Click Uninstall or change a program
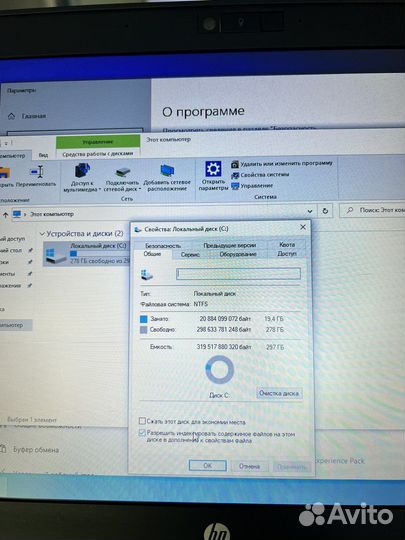The height and width of the screenshot is (540, 405). pos(282,164)
